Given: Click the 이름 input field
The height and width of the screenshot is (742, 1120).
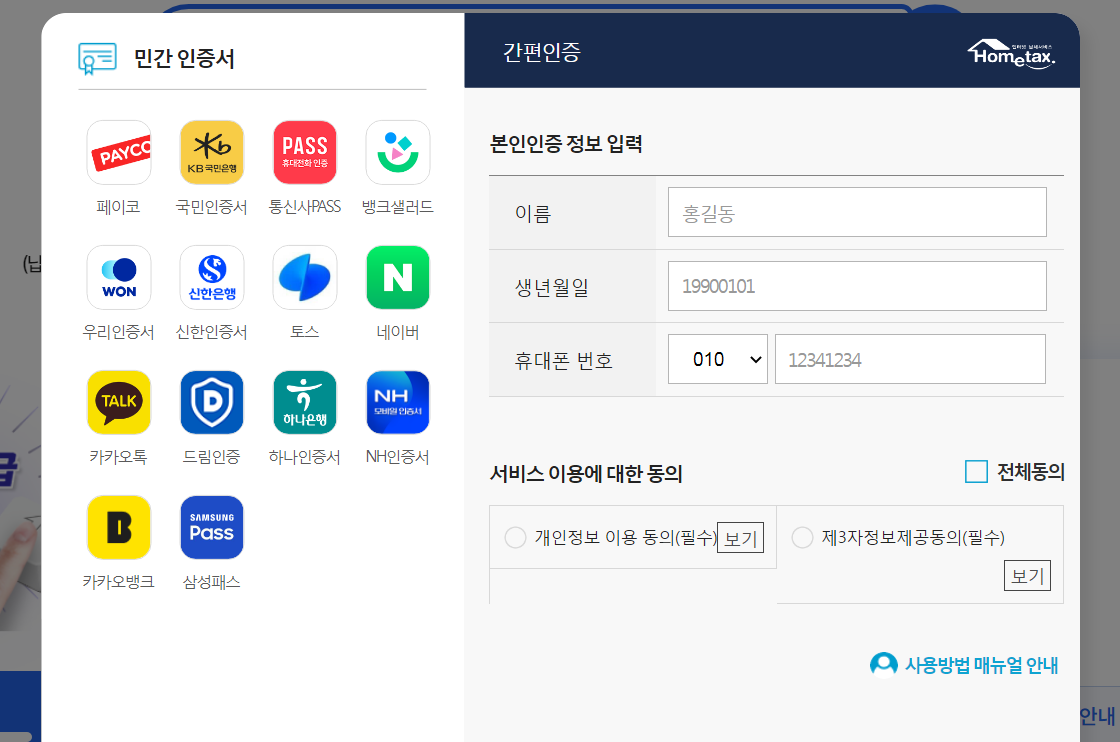Looking at the screenshot, I should click(857, 212).
